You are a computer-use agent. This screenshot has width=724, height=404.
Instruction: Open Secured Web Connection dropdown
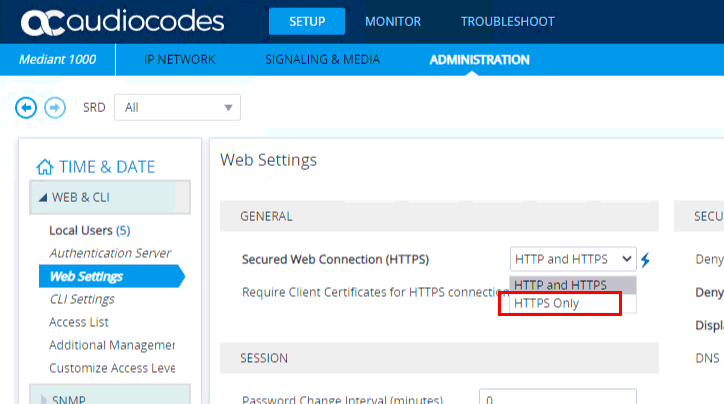(x=572, y=259)
